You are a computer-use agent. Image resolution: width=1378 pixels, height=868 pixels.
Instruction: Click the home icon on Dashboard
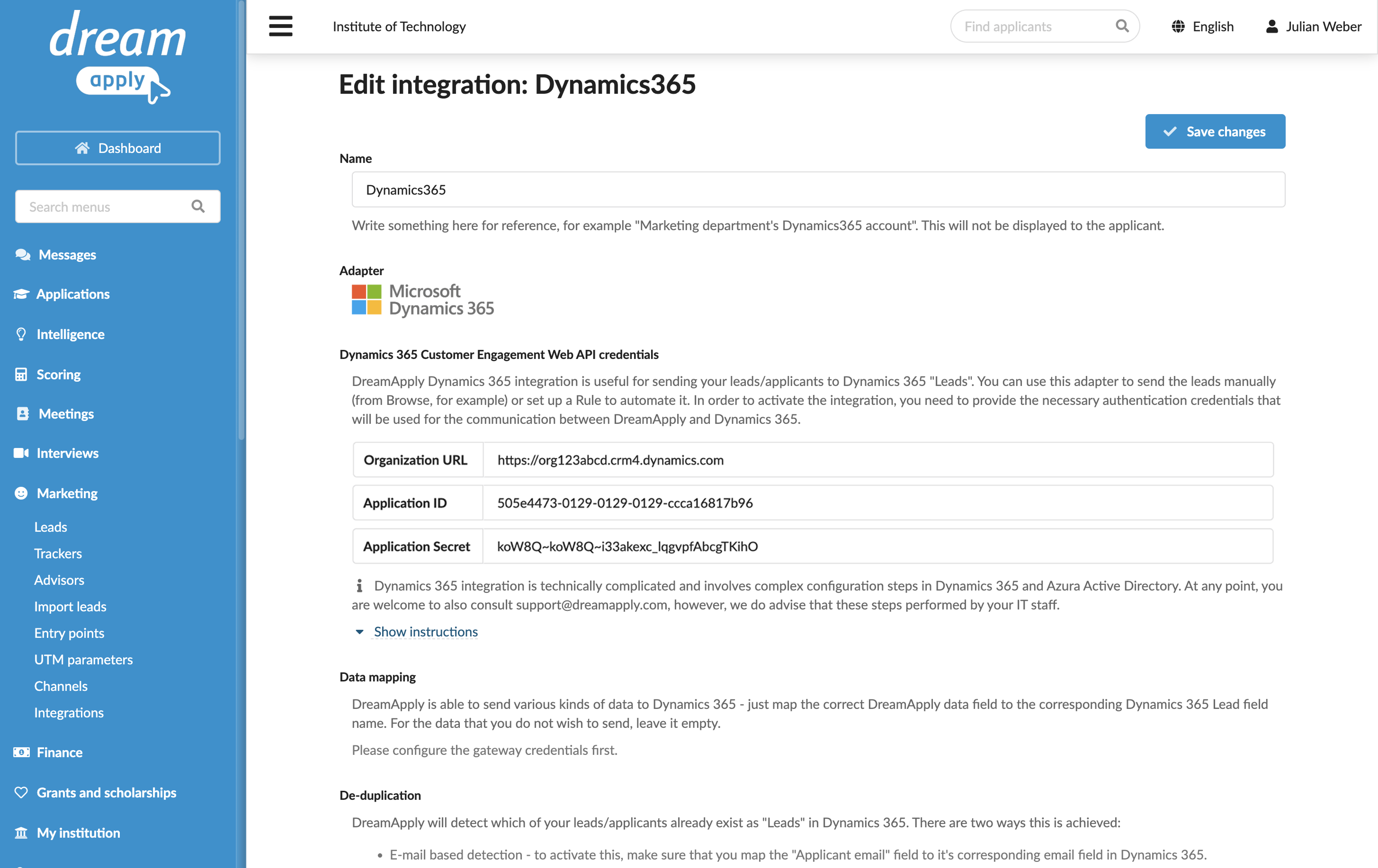(x=82, y=148)
